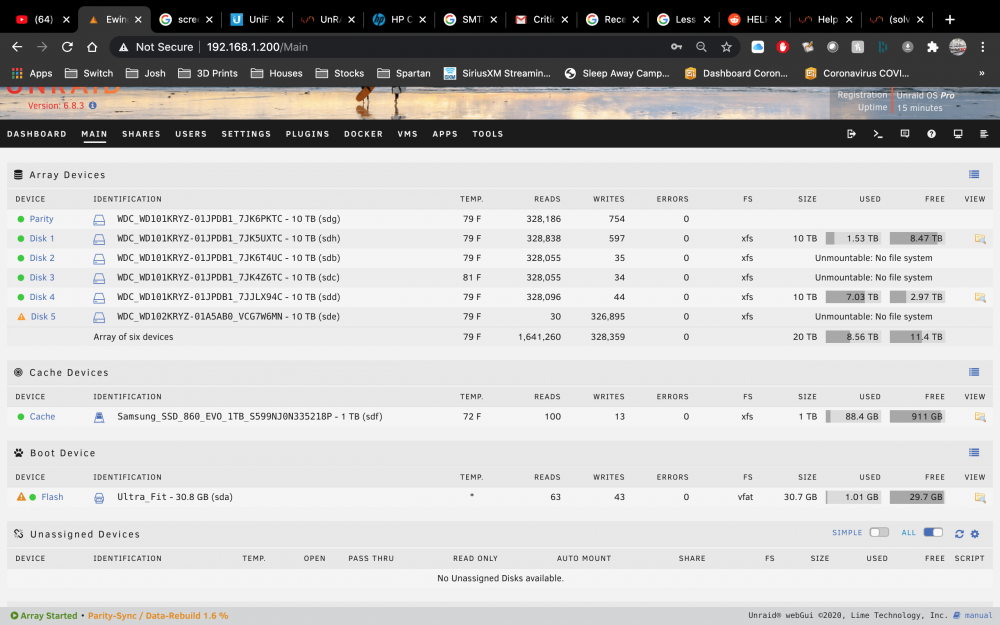
Task: Open the TOOLS tab
Action: 488,134
